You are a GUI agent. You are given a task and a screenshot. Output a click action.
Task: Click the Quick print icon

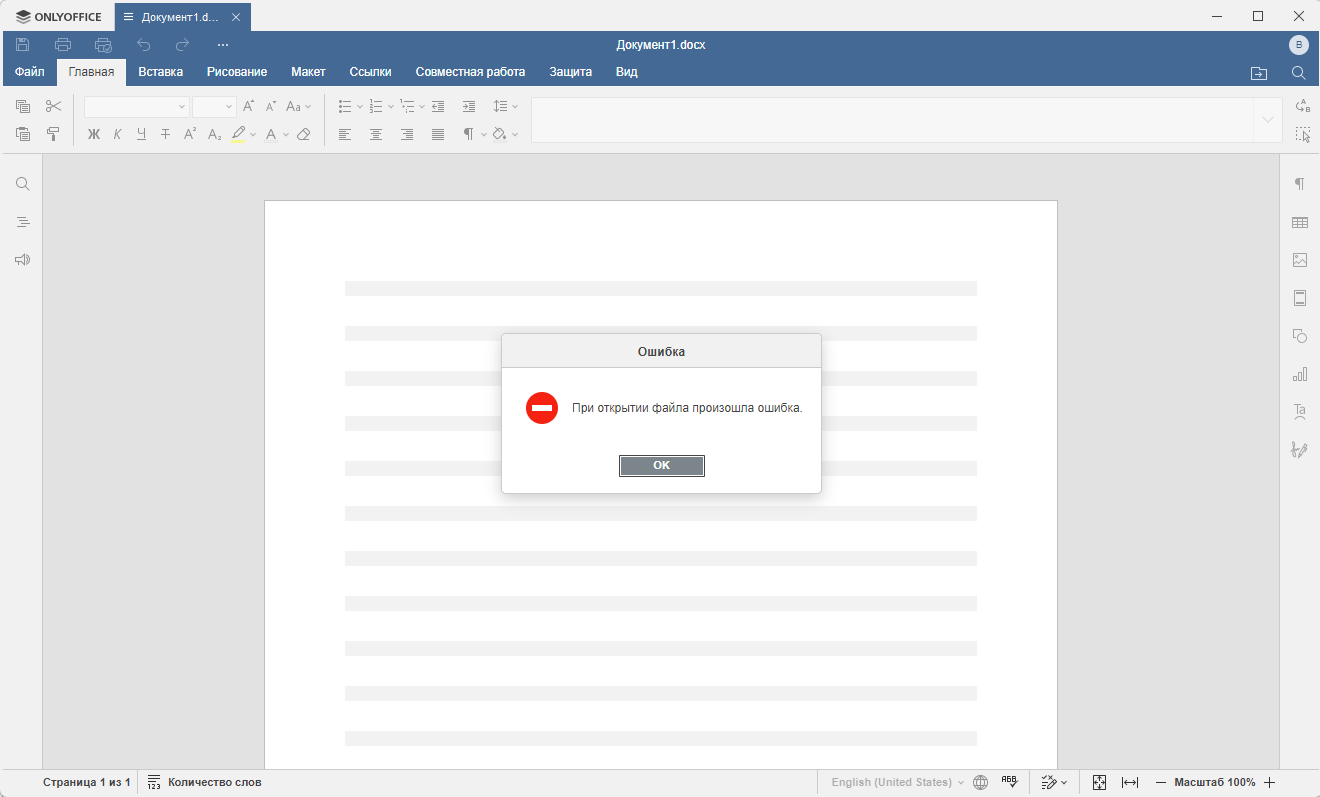(103, 45)
